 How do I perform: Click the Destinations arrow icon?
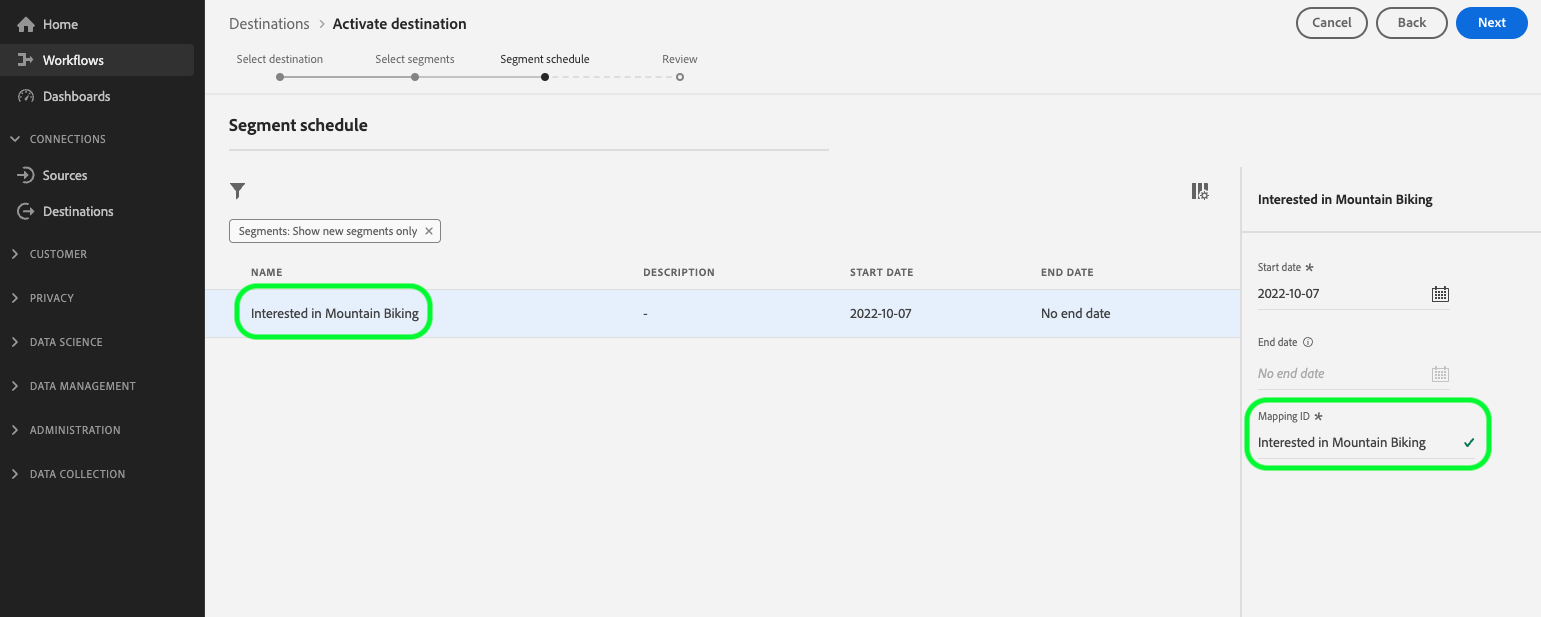pos(26,211)
